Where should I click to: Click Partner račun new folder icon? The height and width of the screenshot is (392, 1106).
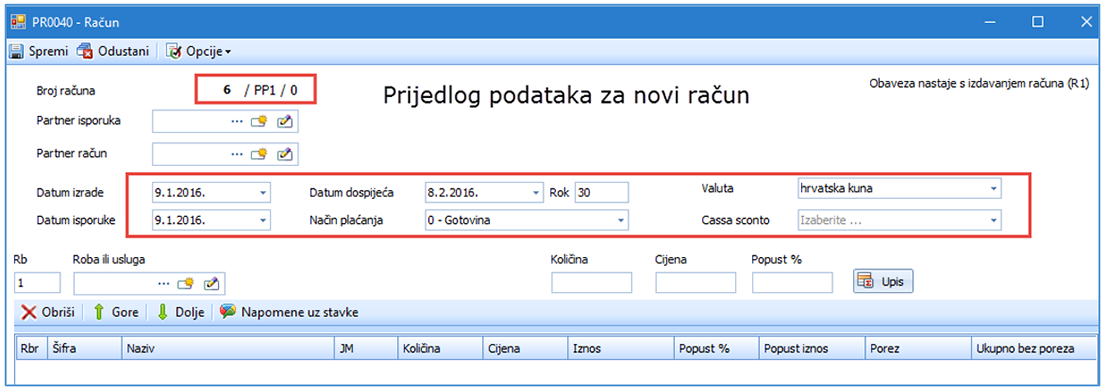click(x=259, y=153)
